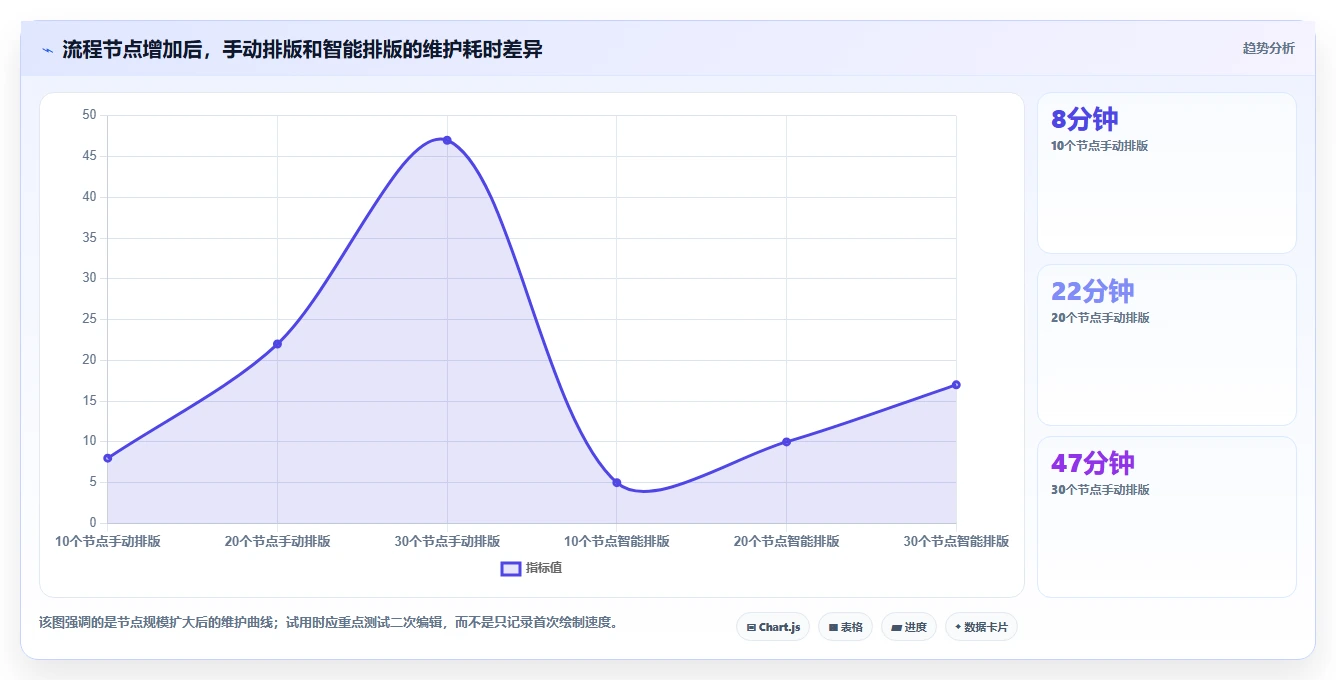Click the y-axis value 25
The width and height of the screenshot is (1336, 680).
pyautogui.click(x=90, y=319)
